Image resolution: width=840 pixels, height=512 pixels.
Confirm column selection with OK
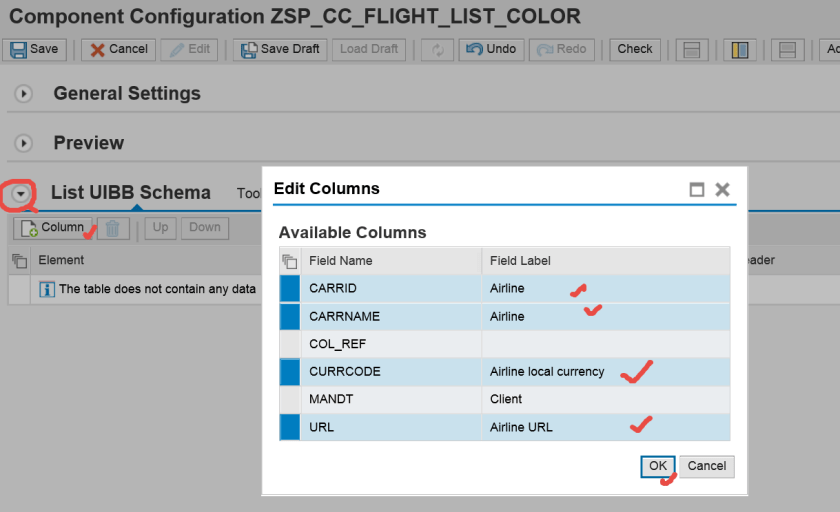657,466
